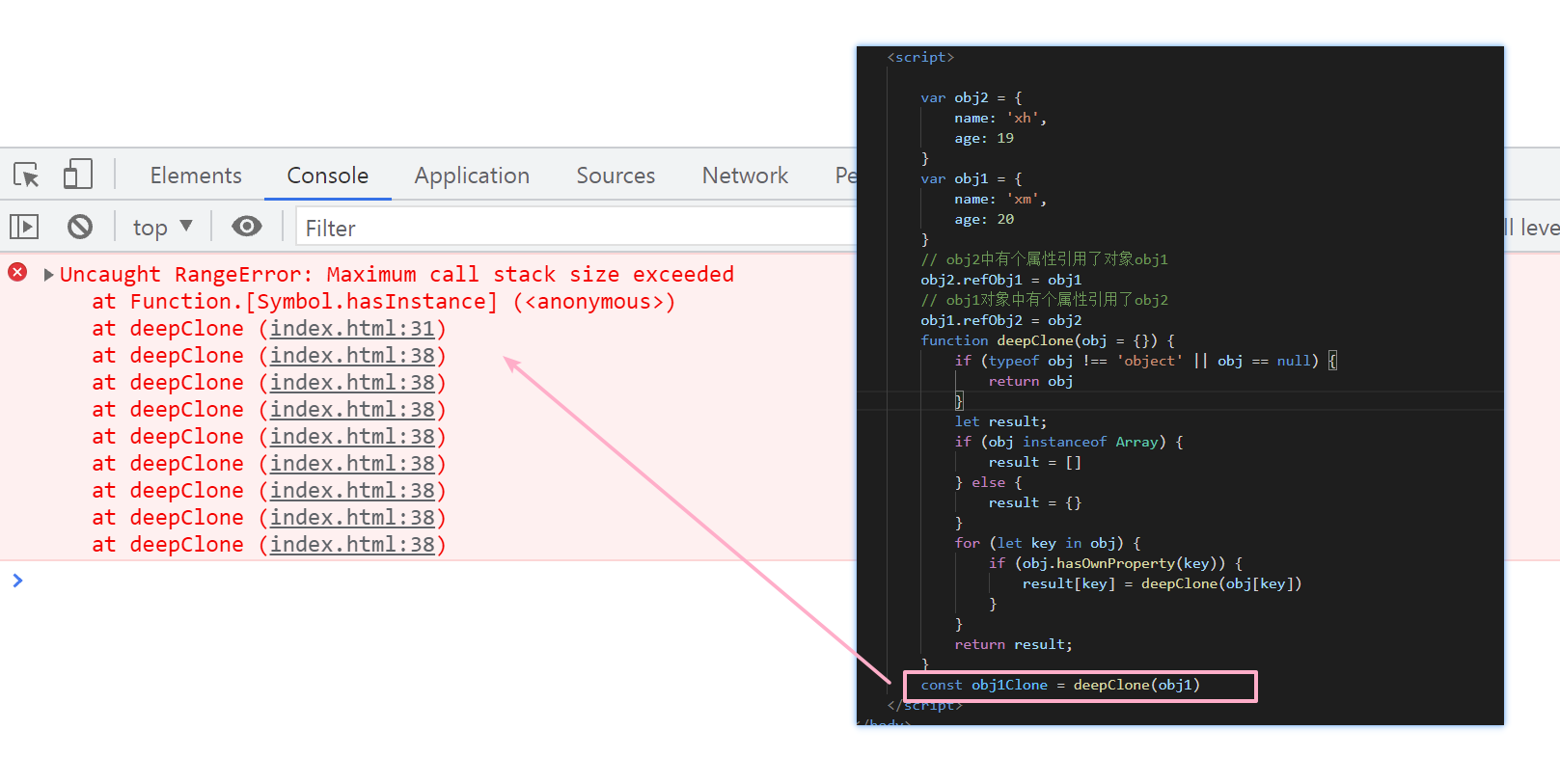Open the Application tab
The width and height of the screenshot is (1560, 784).
pyautogui.click(x=472, y=176)
